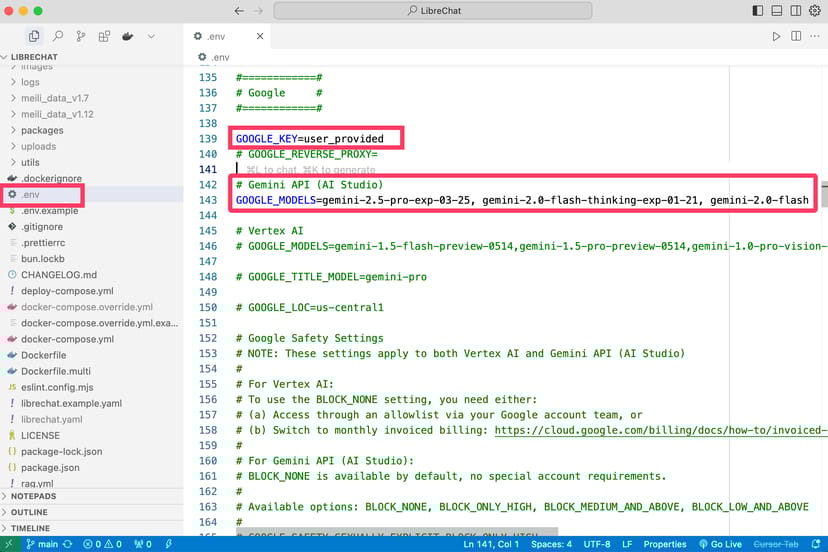Open the settings gear in title bar

point(815,10)
